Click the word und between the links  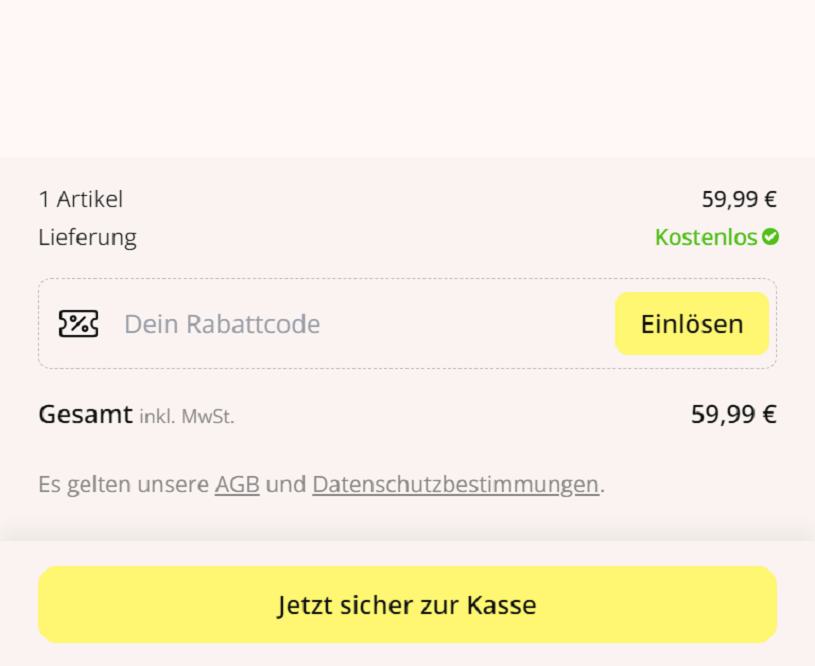pyautogui.click(x=286, y=485)
